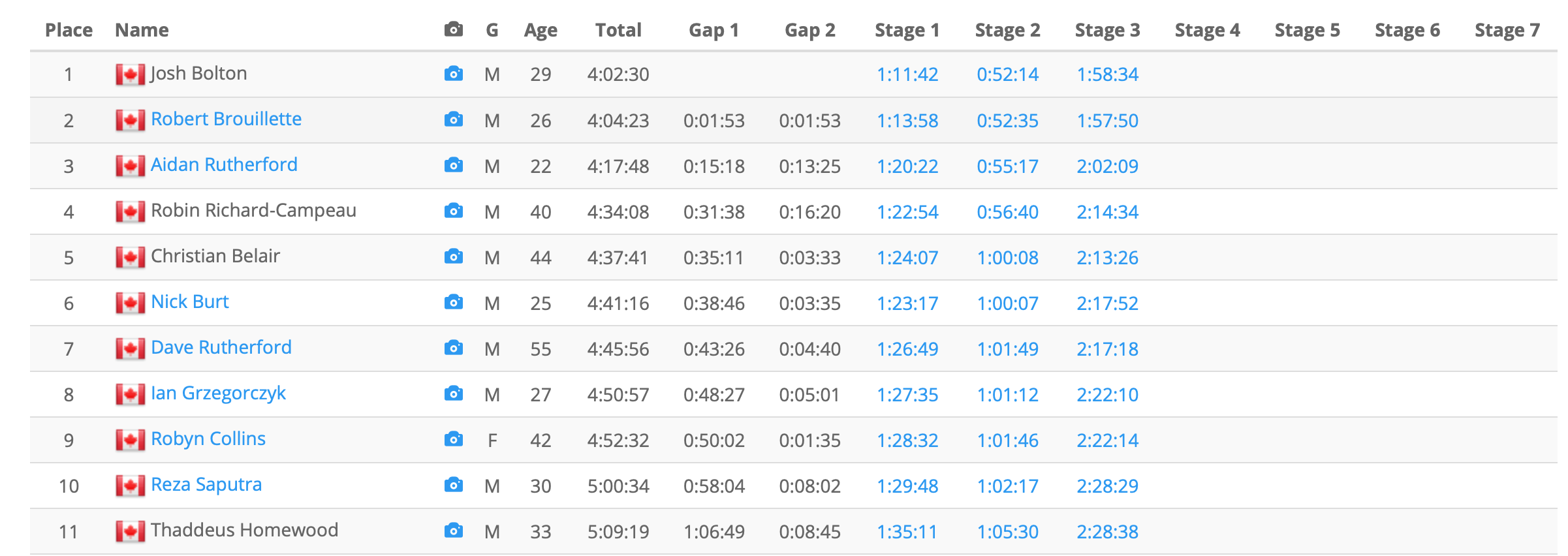View photos for Aidan Rutherford

453,165
